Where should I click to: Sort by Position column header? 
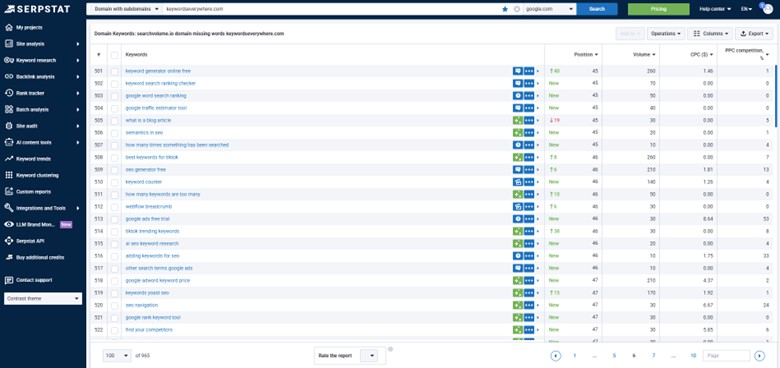(x=586, y=55)
